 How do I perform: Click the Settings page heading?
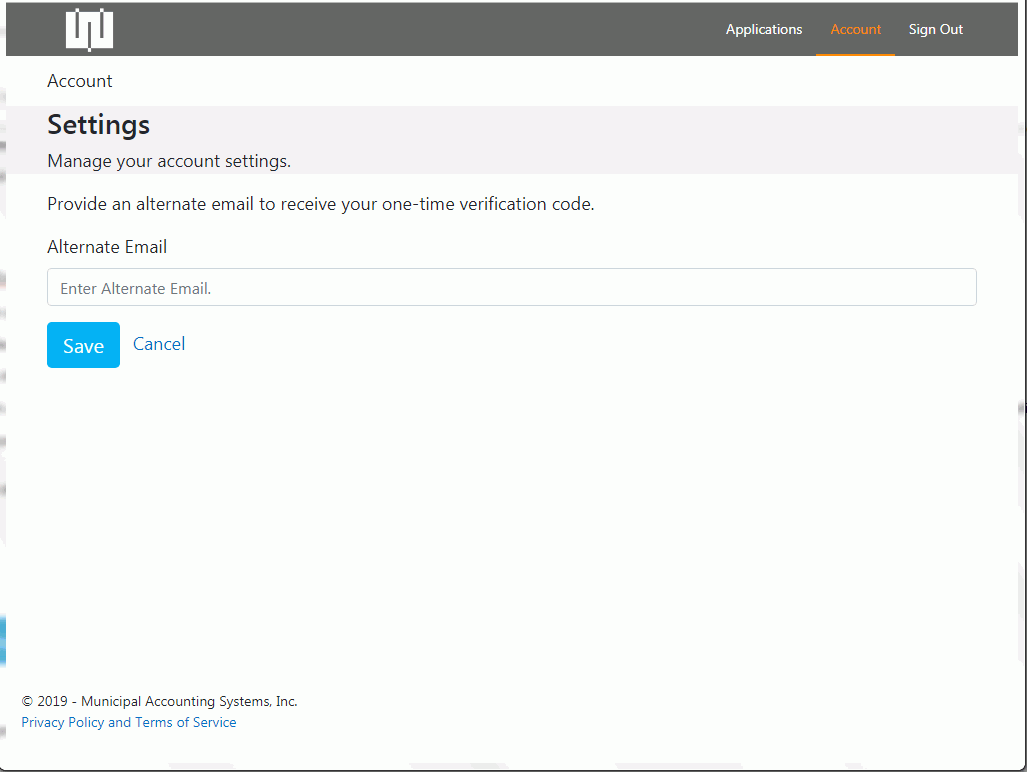pyautogui.click(x=98, y=125)
